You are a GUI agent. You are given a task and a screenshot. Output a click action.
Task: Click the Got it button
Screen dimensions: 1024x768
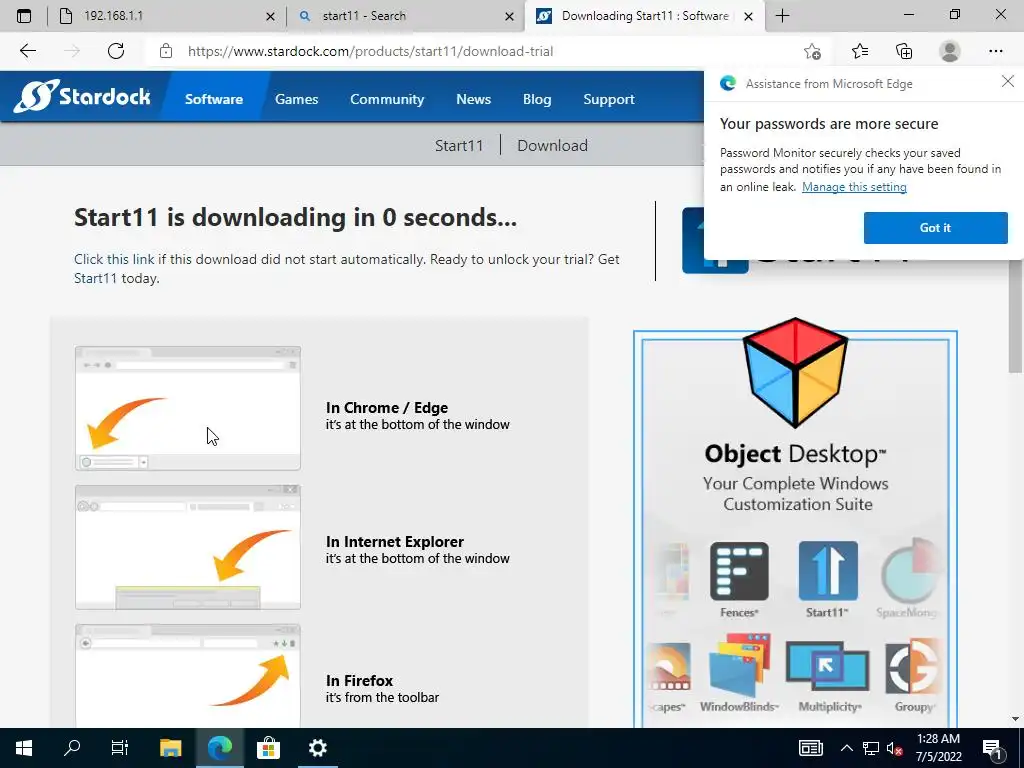[935, 228]
